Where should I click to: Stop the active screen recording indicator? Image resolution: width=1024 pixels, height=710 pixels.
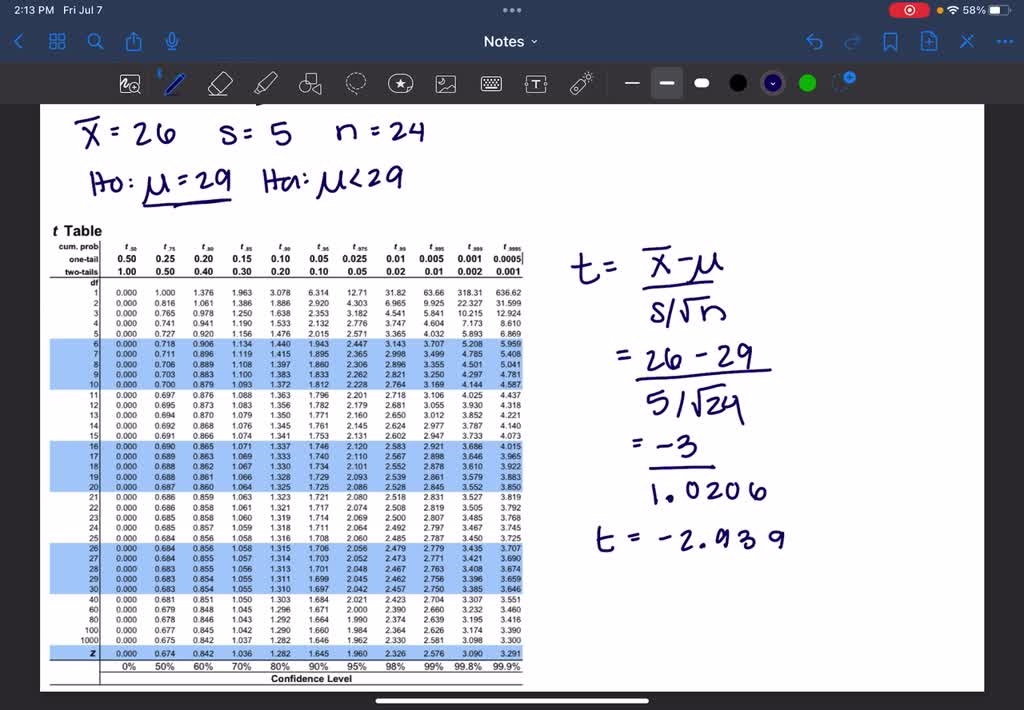pyautogui.click(x=909, y=10)
